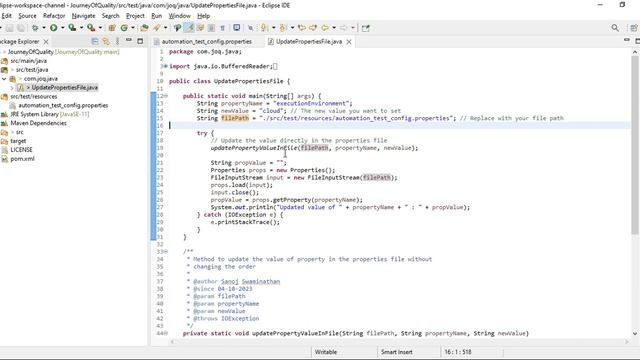Open the External Tools dropdown arrow
Screen dimensions: 640x360
(x=100, y=28)
